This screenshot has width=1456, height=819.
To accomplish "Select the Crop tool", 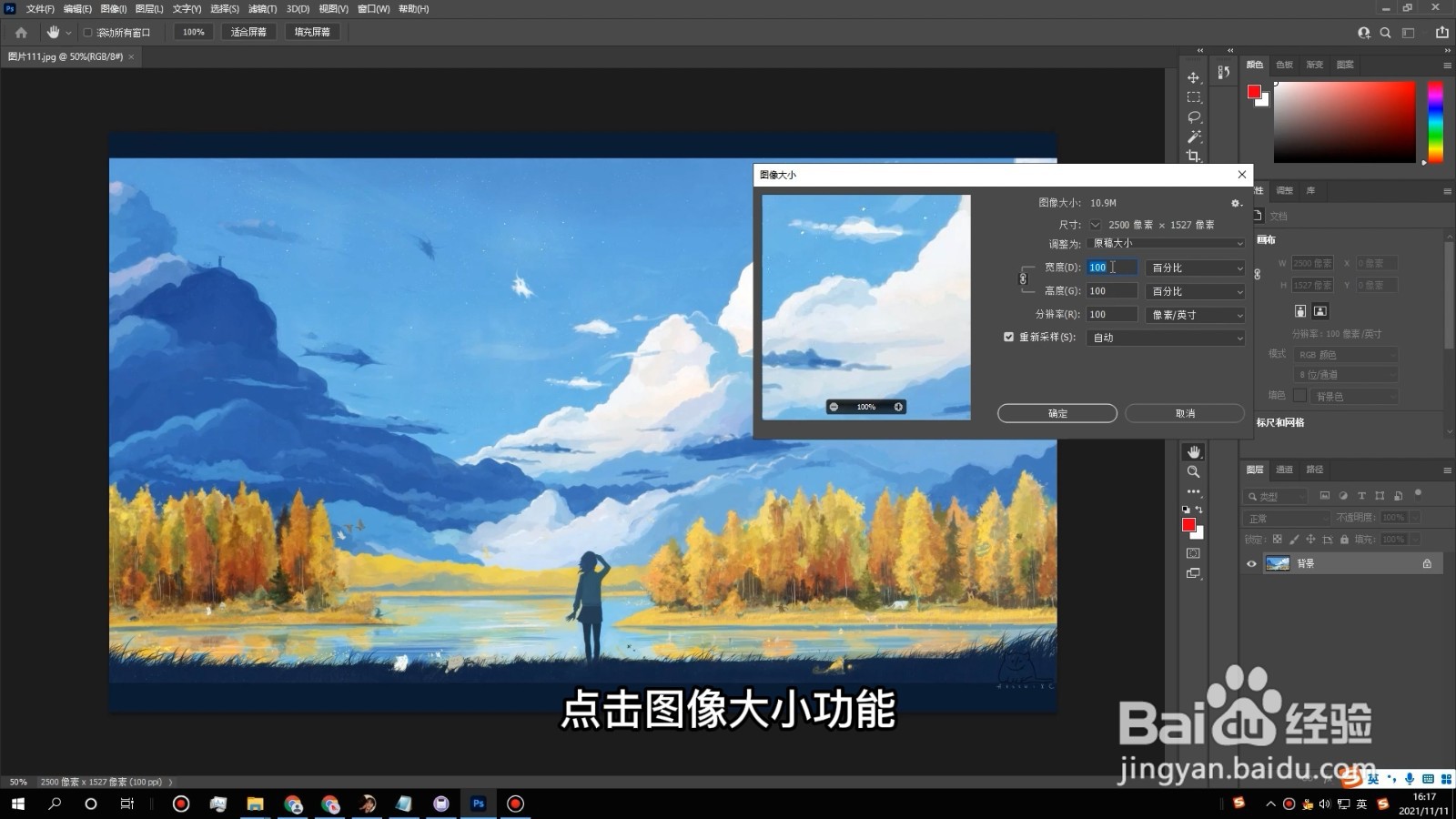I will pos(1193,156).
